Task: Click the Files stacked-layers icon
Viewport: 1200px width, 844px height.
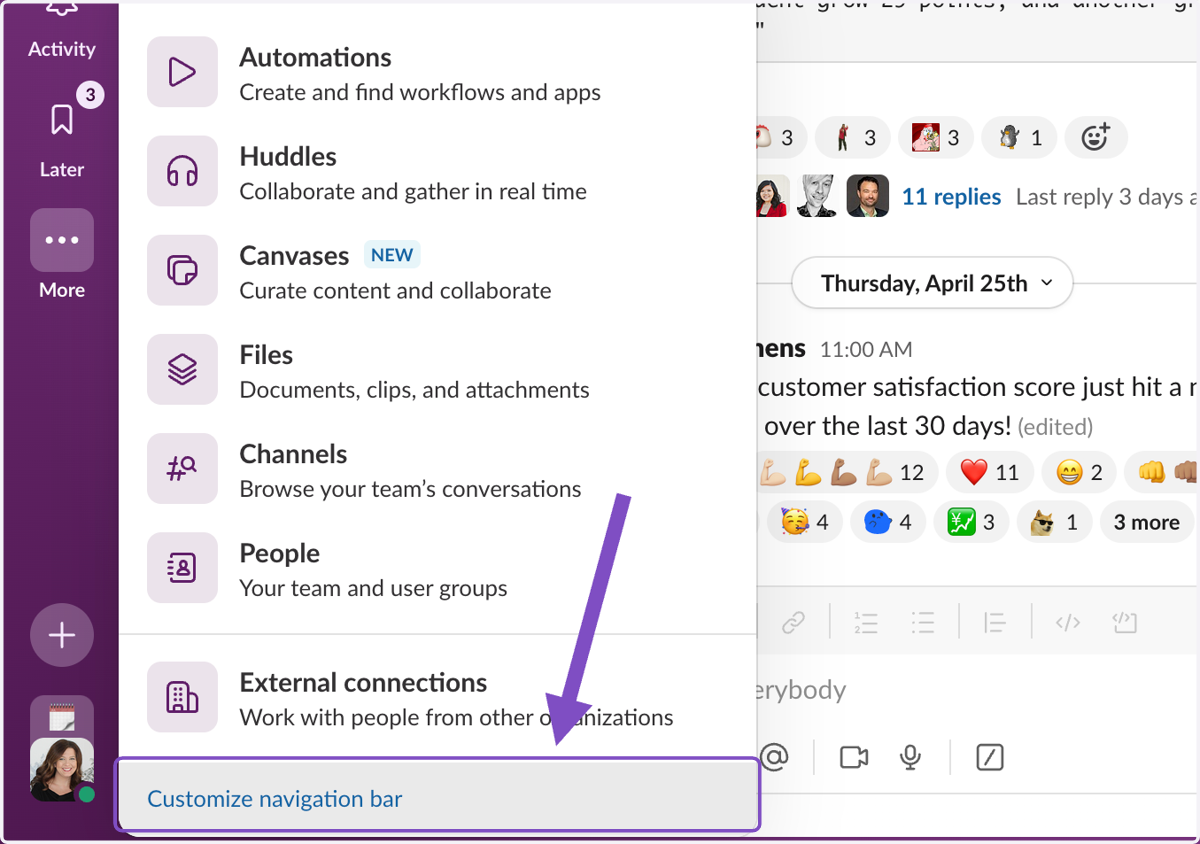Action: (x=182, y=369)
